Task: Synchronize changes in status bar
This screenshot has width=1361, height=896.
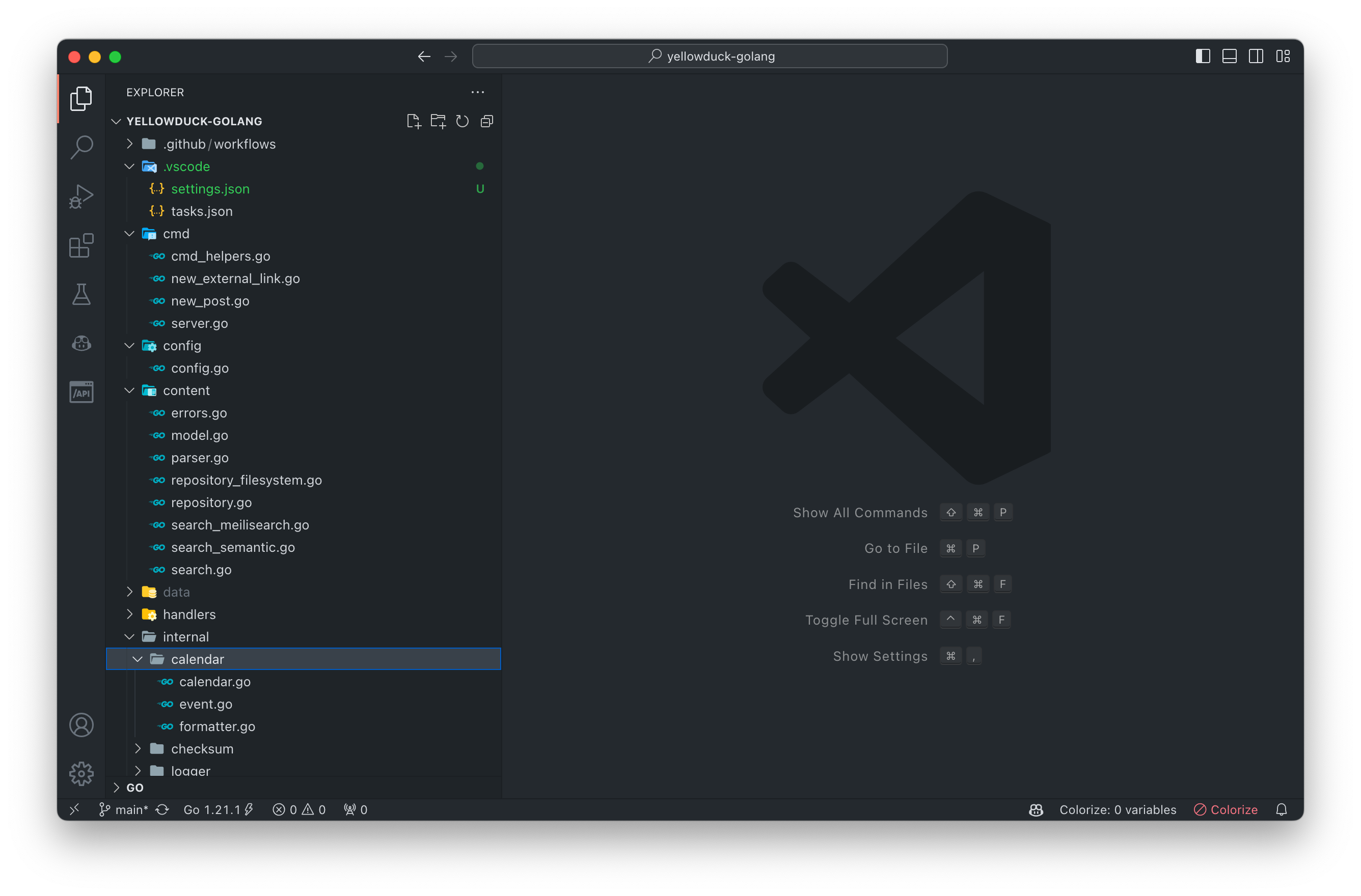Action: pyautogui.click(x=162, y=809)
